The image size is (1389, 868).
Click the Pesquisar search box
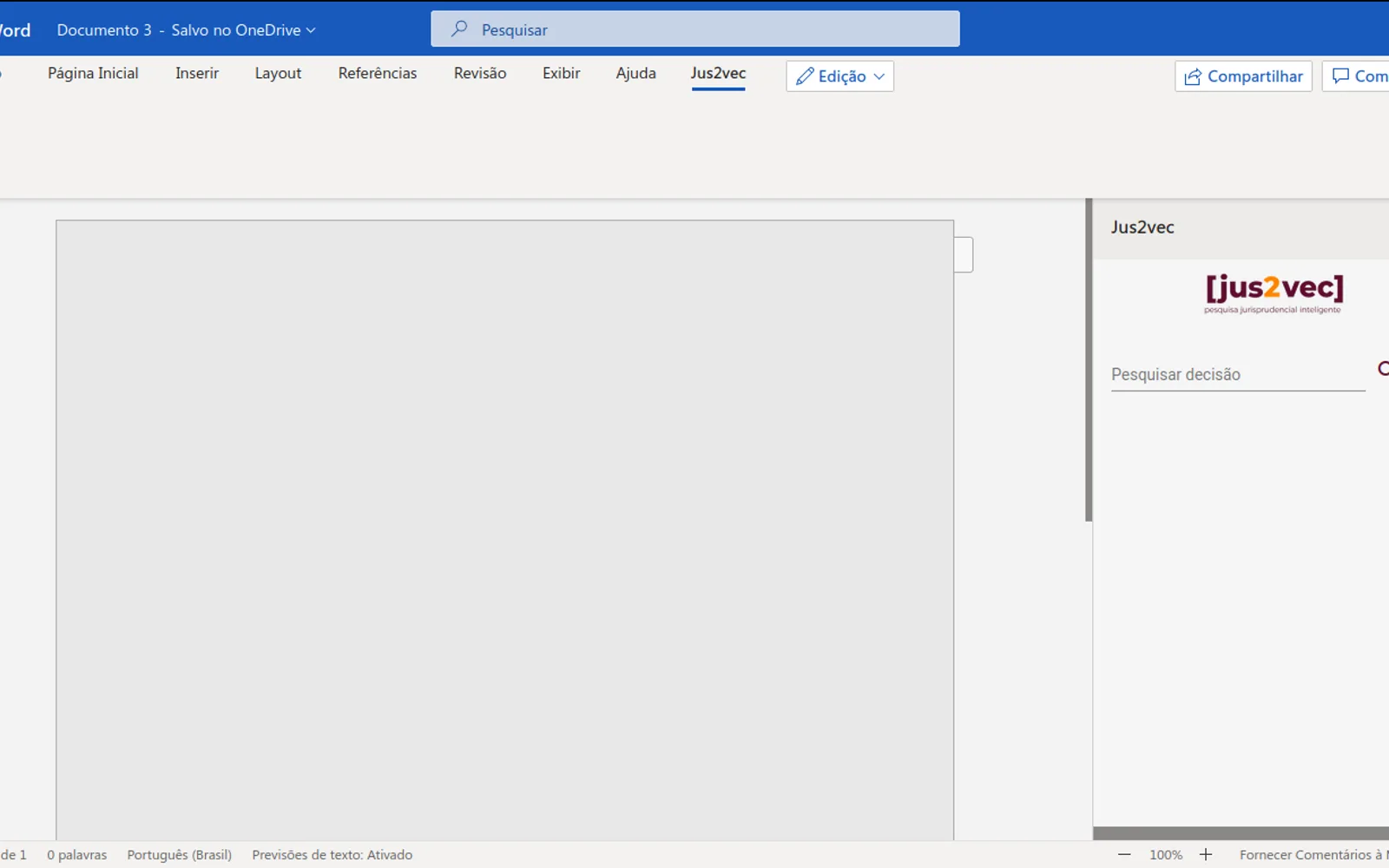point(695,30)
